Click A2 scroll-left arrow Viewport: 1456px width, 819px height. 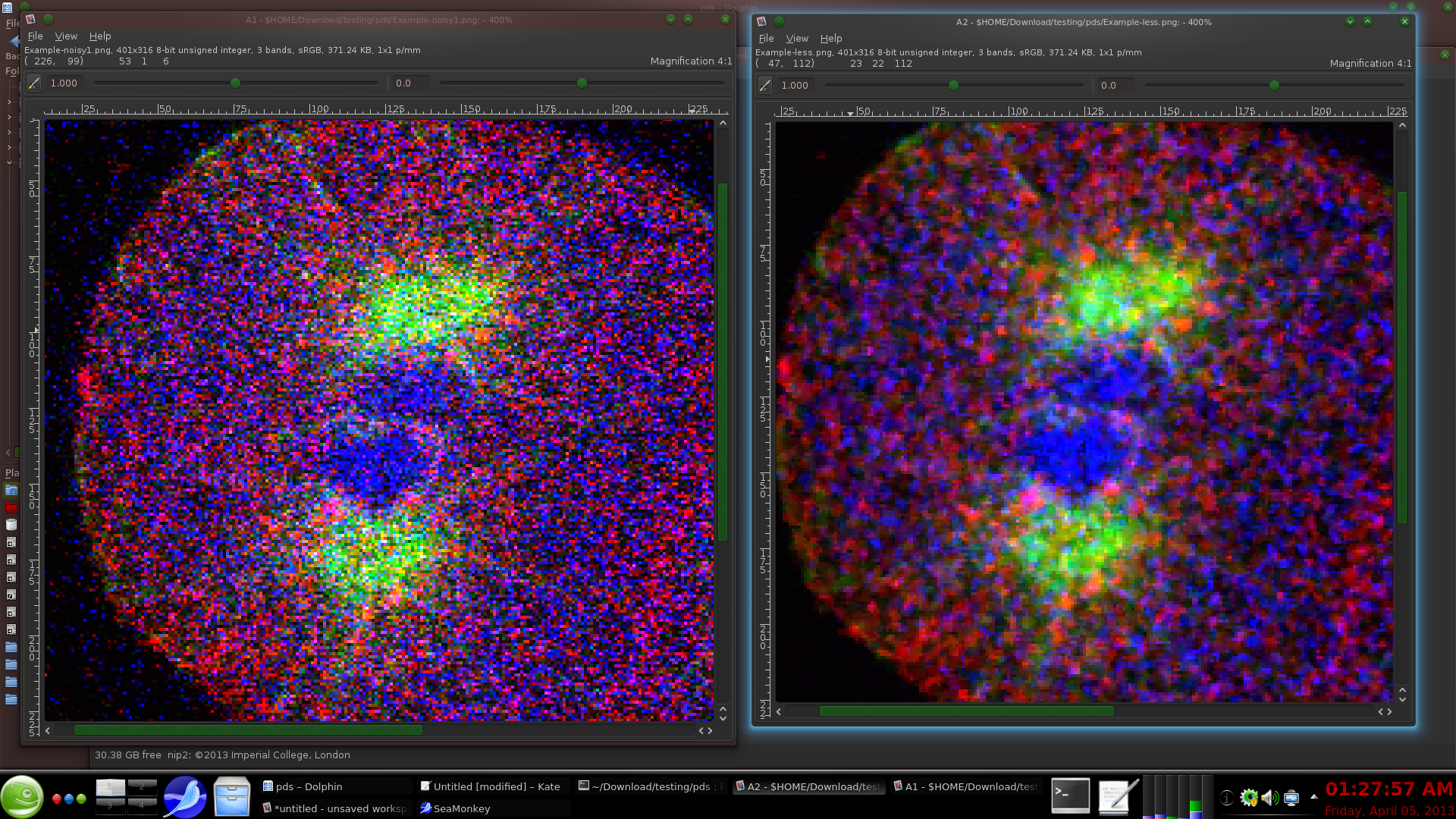tap(779, 711)
